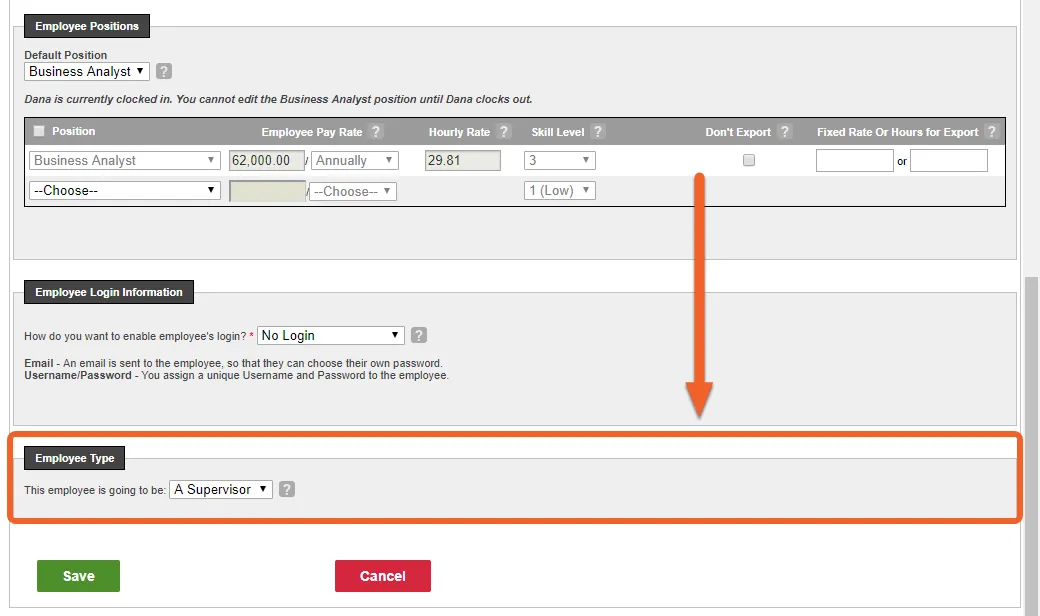Open skill level dropdown showing 3
The height and width of the screenshot is (616, 1040).
pyautogui.click(x=560, y=160)
